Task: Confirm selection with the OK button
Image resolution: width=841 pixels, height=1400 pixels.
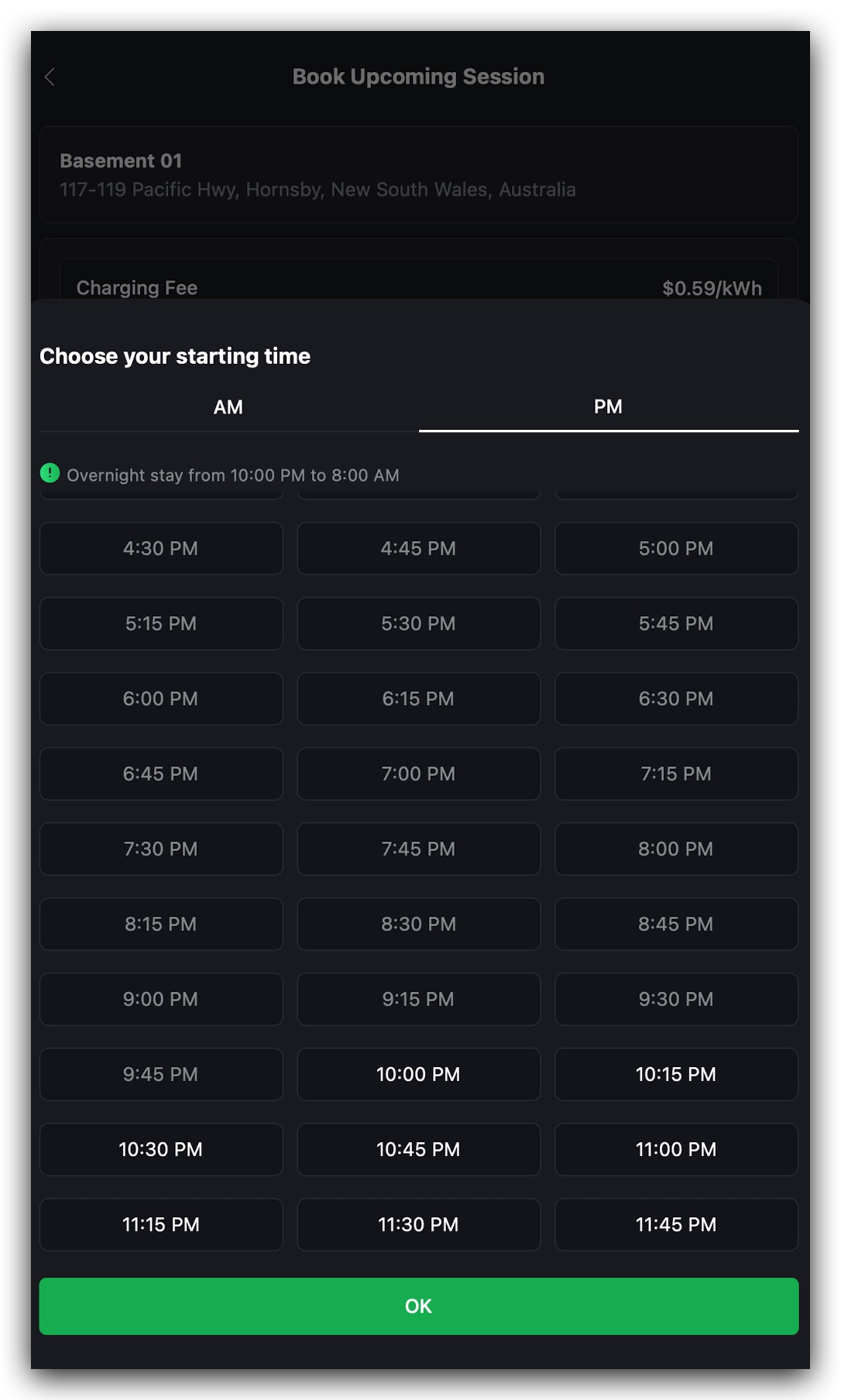Action: pos(418,1306)
